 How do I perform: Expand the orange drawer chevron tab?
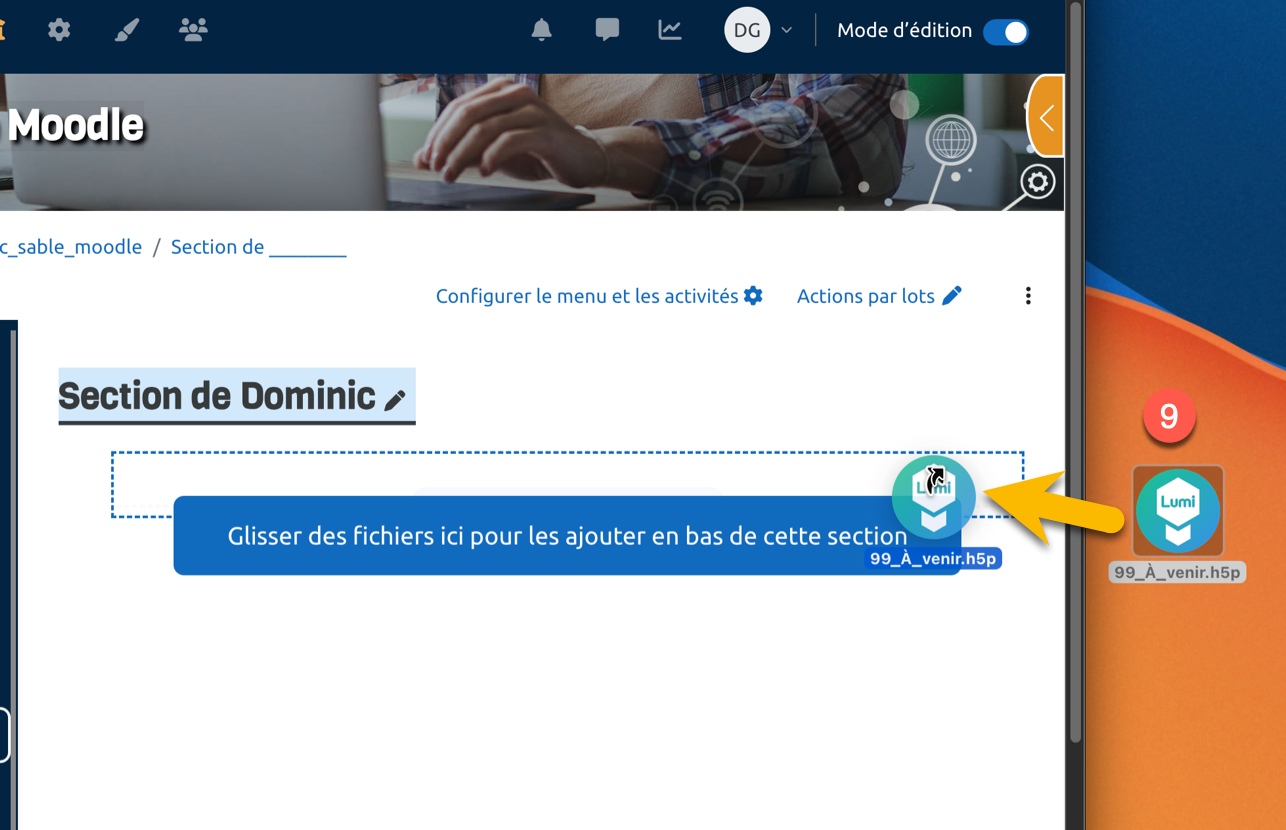coord(1046,117)
